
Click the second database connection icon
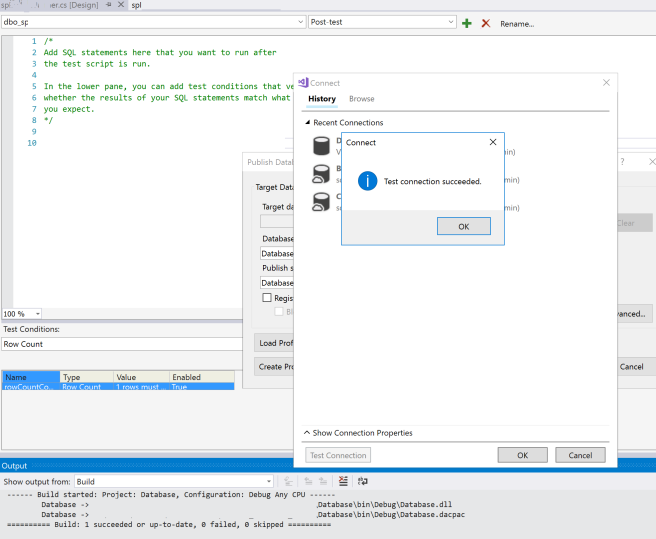click(322, 175)
